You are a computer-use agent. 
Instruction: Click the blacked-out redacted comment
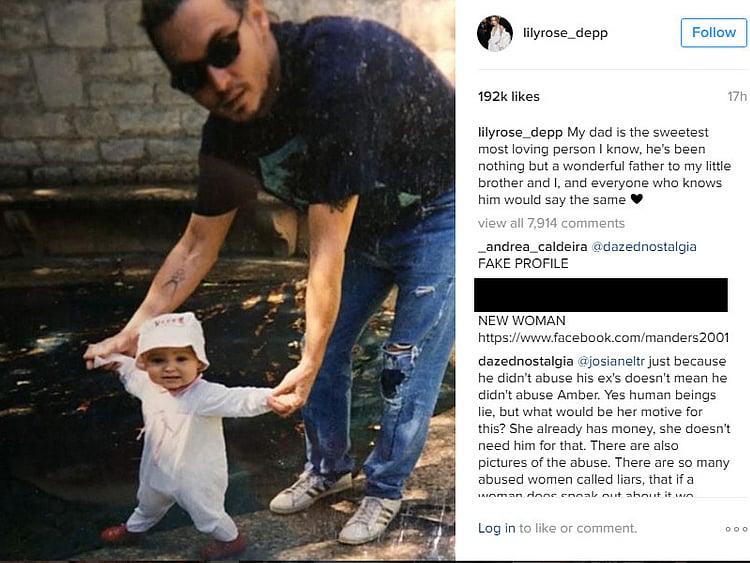601,295
